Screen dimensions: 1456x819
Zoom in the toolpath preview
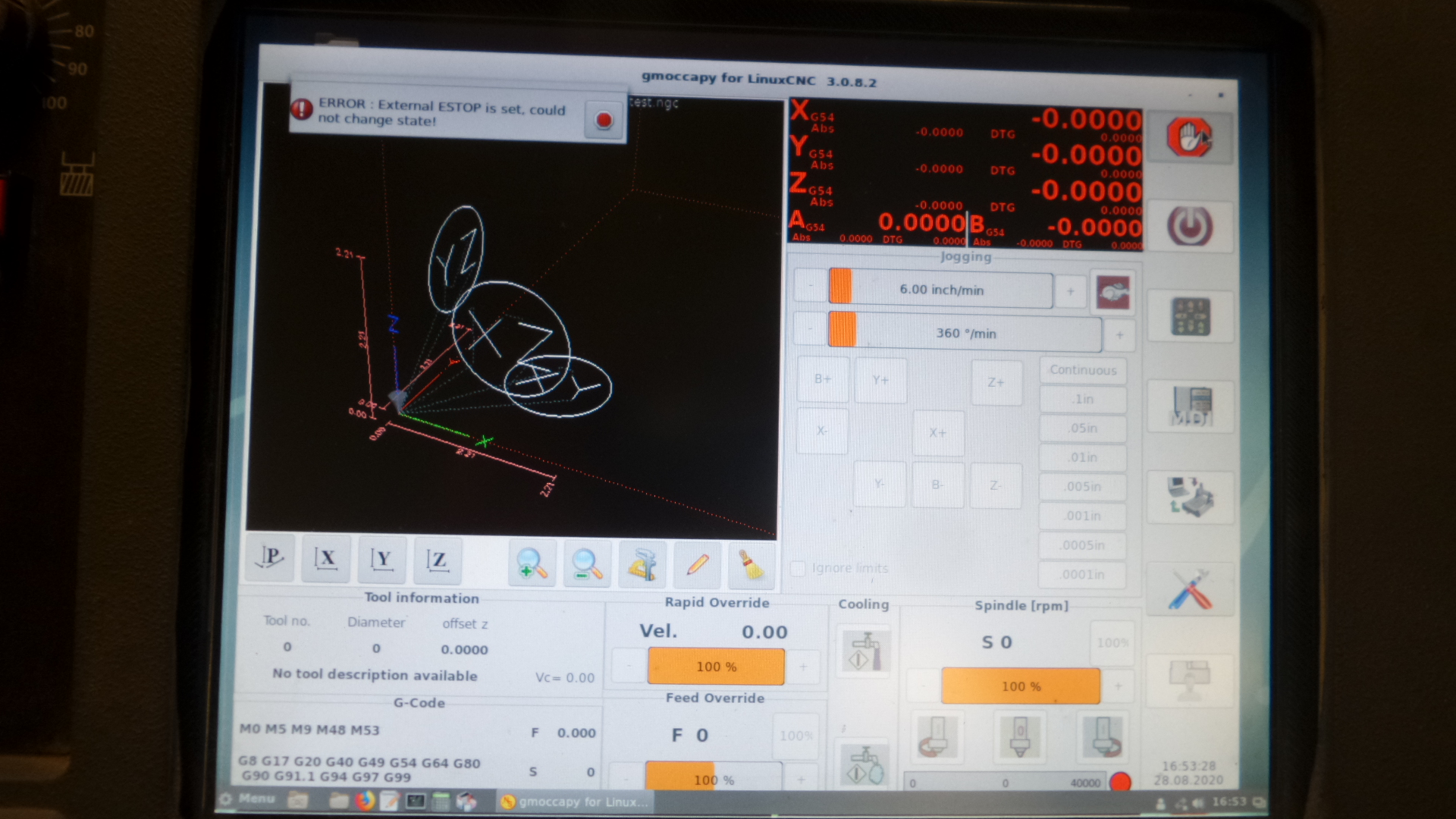pyautogui.click(x=532, y=563)
